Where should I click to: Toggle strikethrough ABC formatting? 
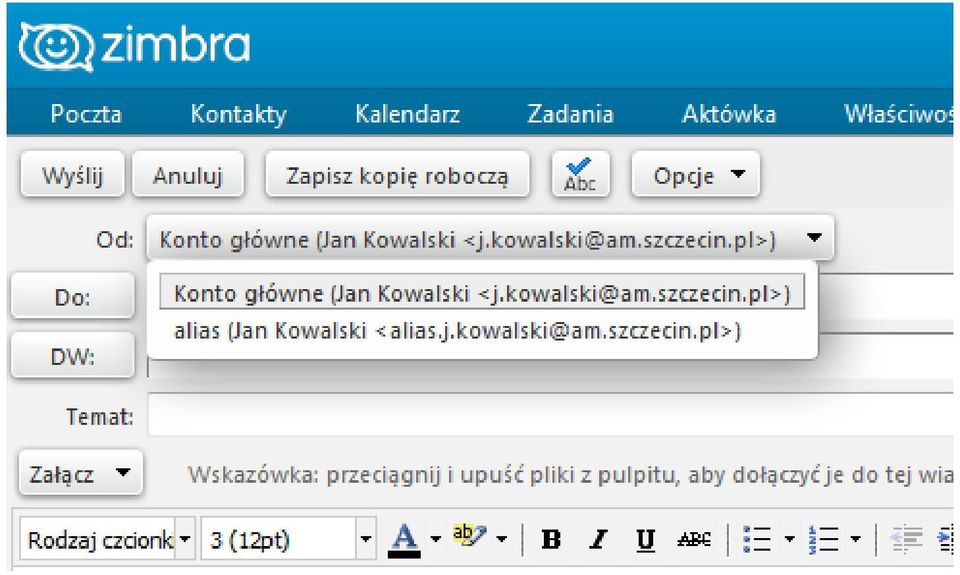(694, 539)
